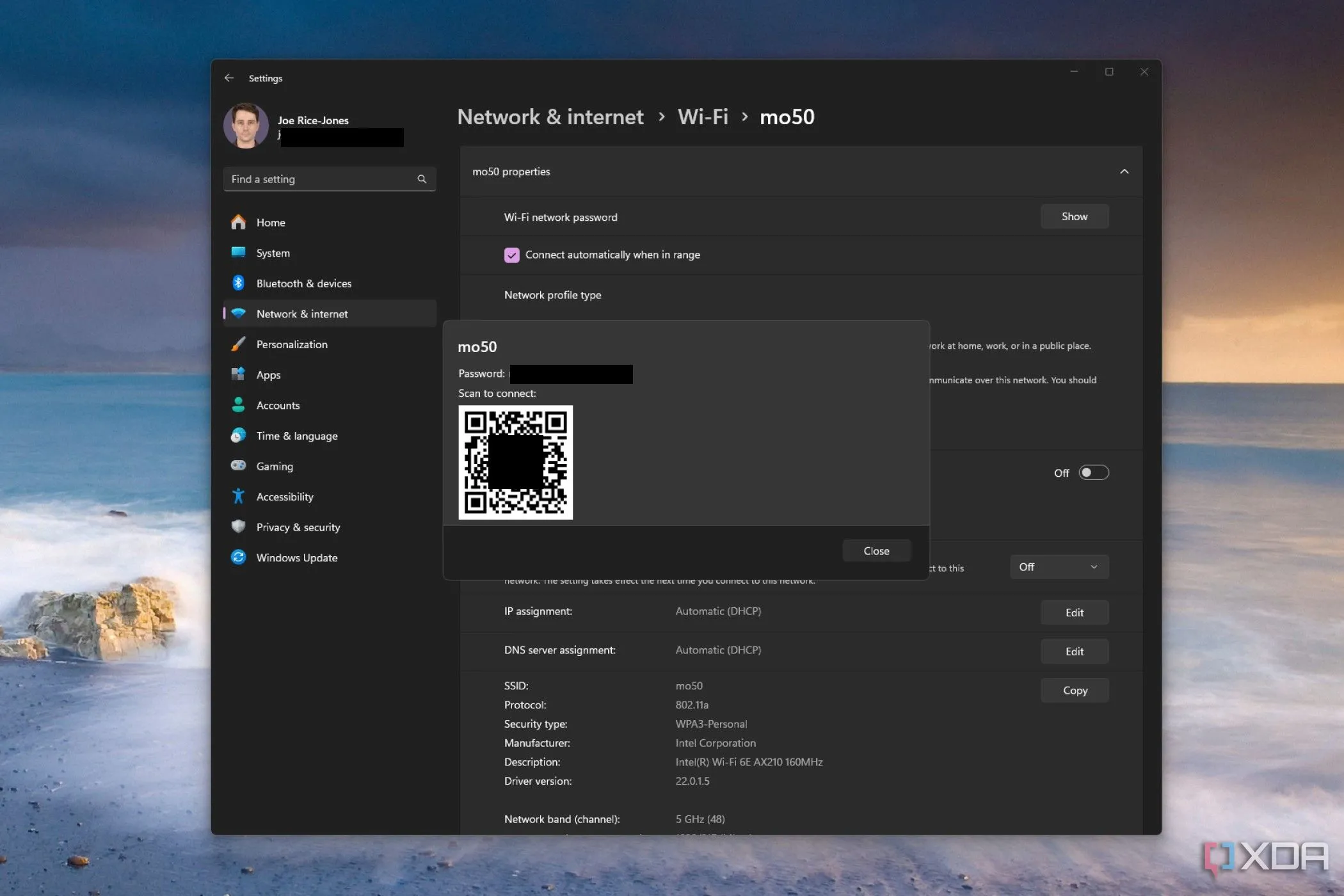Close the mo50 QR code dialog
This screenshot has height=896, width=1344.
pyautogui.click(x=876, y=550)
